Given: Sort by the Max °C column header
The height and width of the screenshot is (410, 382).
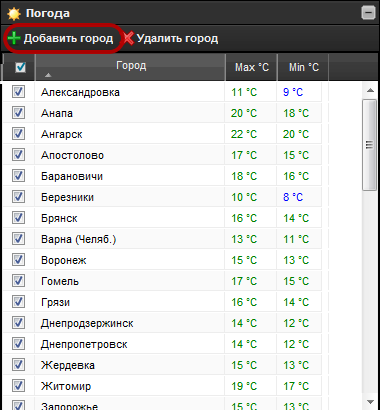Looking at the screenshot, I should click(x=252, y=67).
